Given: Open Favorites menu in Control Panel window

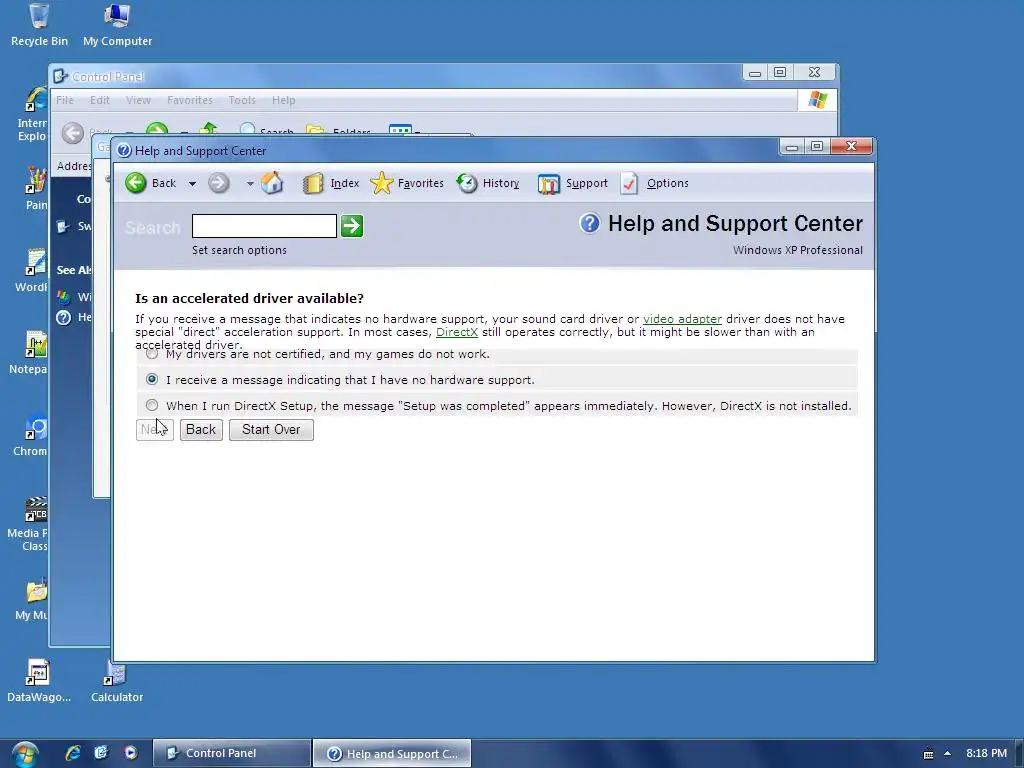Looking at the screenshot, I should click(x=189, y=100).
